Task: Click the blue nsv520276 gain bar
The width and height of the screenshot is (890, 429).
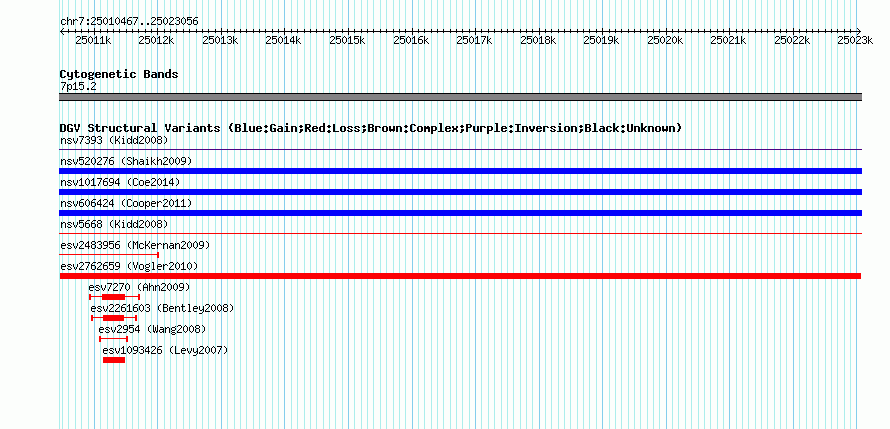Action: tap(460, 171)
